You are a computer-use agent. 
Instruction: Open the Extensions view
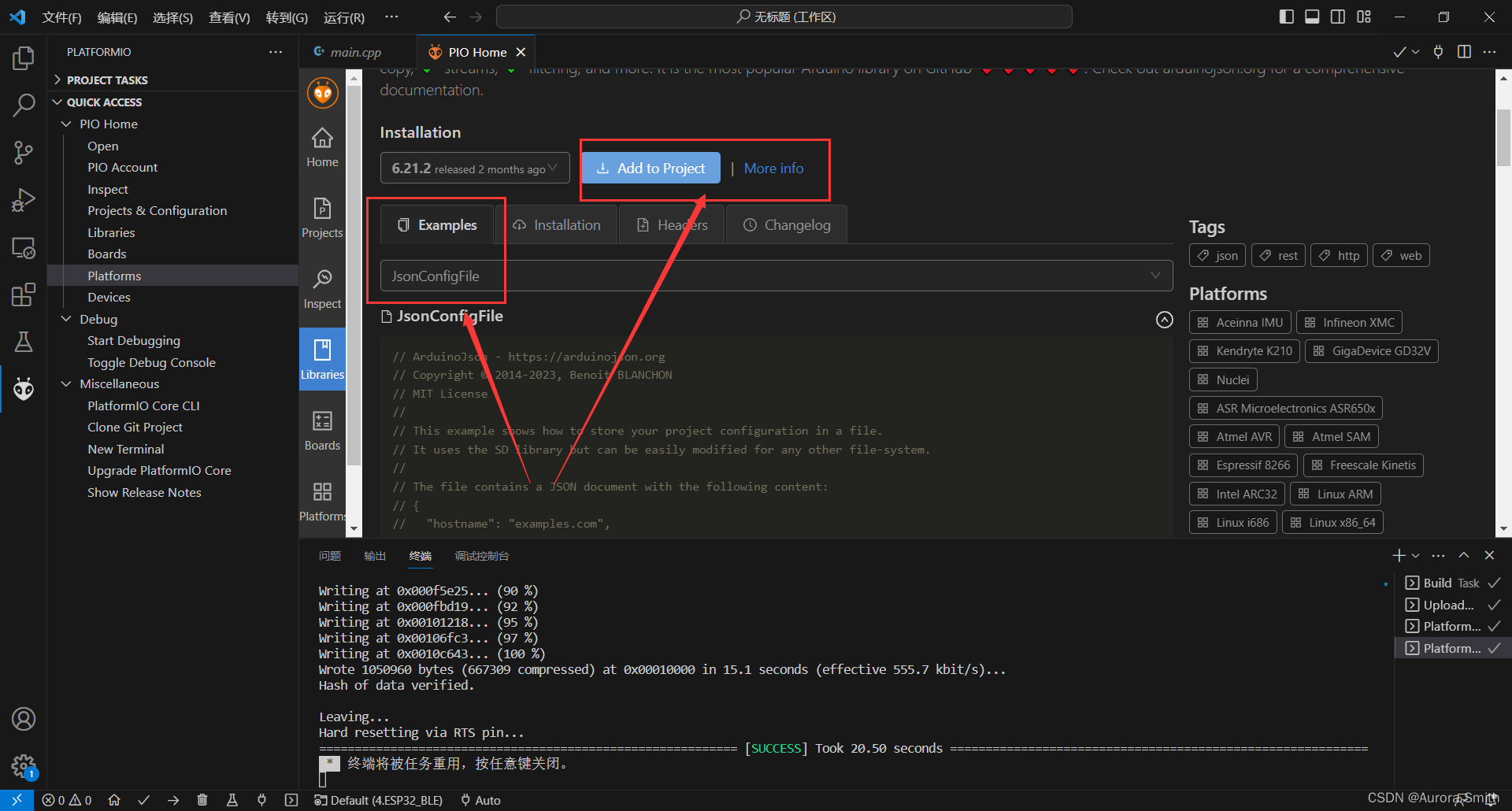pyautogui.click(x=24, y=294)
